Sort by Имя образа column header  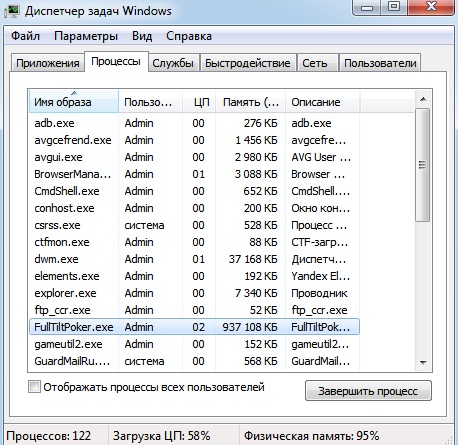tap(73, 102)
